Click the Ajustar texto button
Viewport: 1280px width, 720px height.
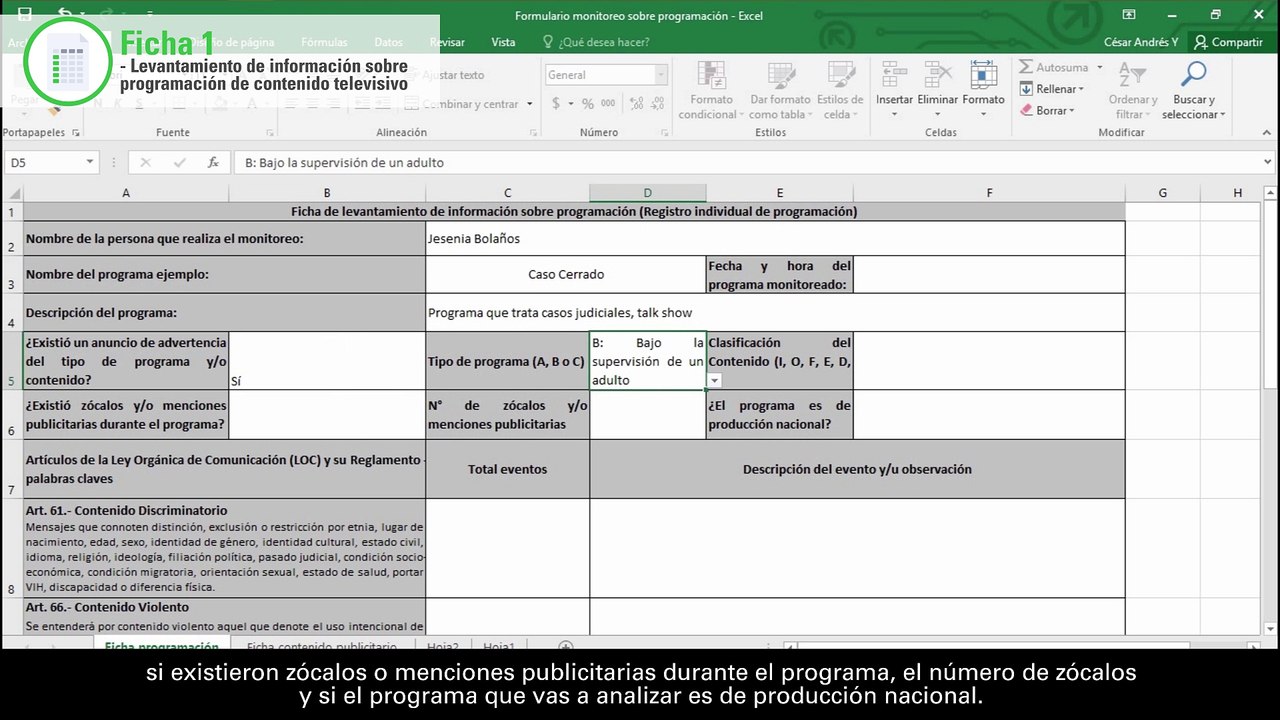coord(445,75)
